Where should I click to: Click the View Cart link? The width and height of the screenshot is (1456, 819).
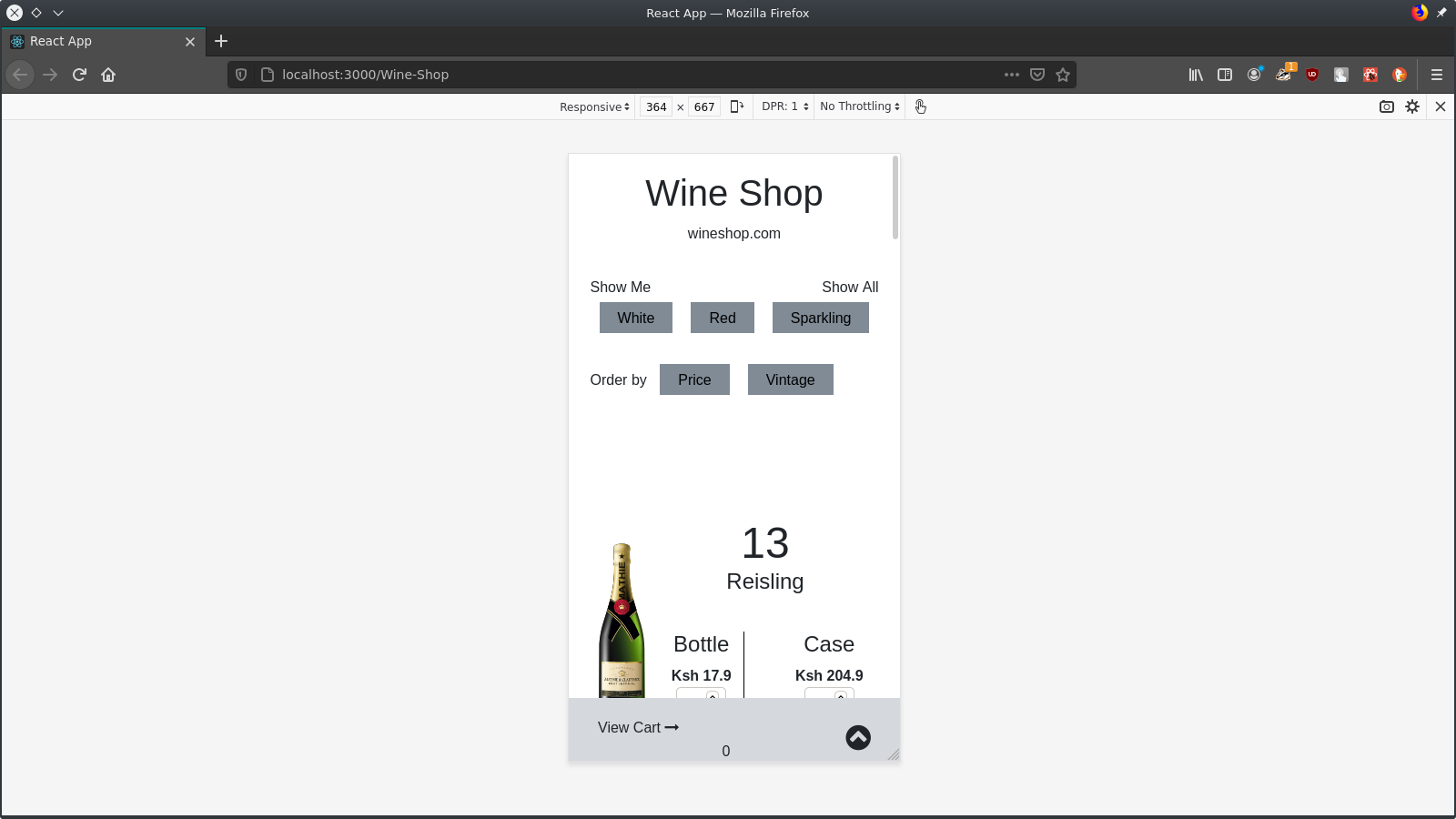tap(637, 727)
